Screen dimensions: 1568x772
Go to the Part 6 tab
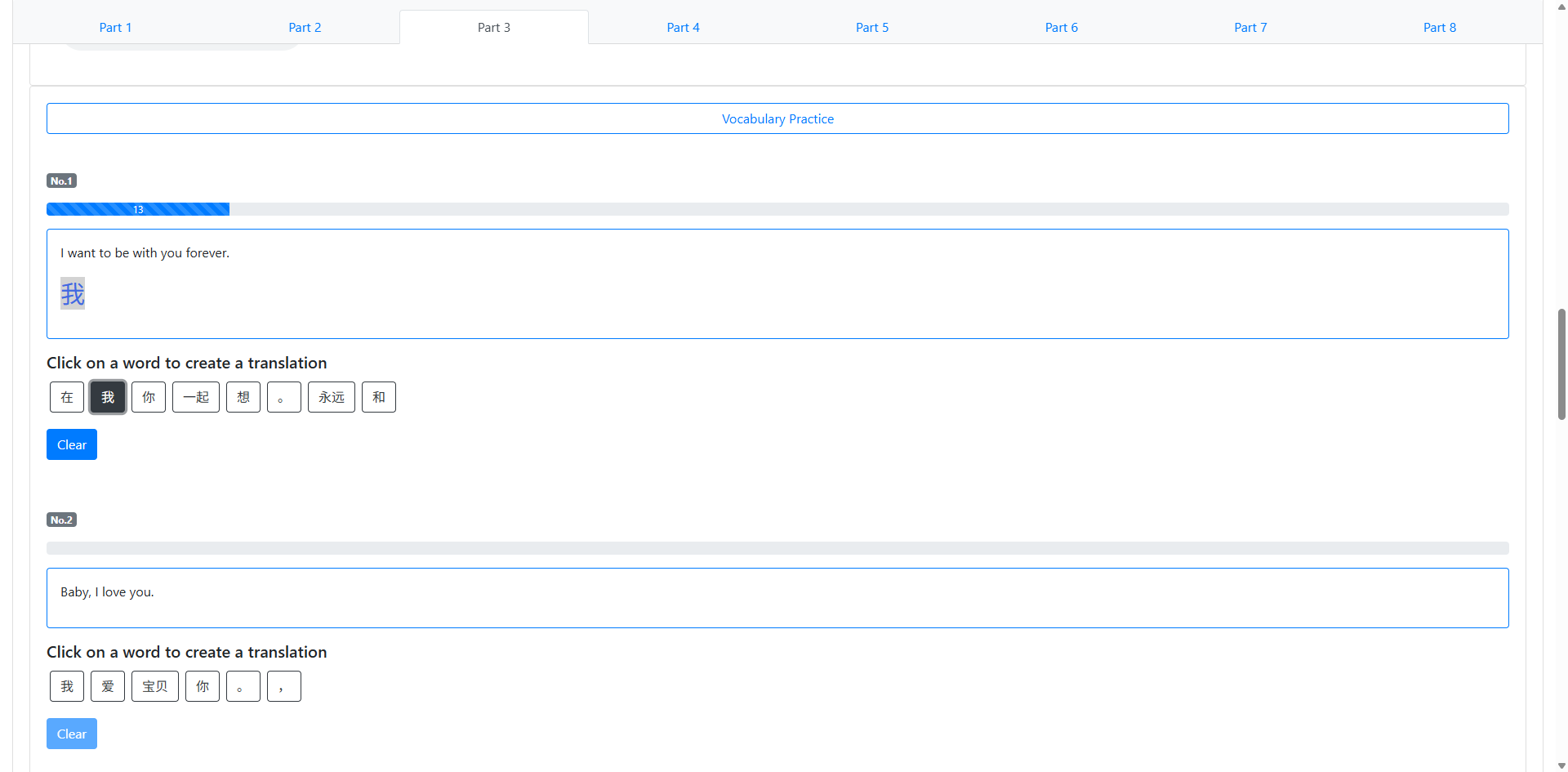click(x=1061, y=27)
